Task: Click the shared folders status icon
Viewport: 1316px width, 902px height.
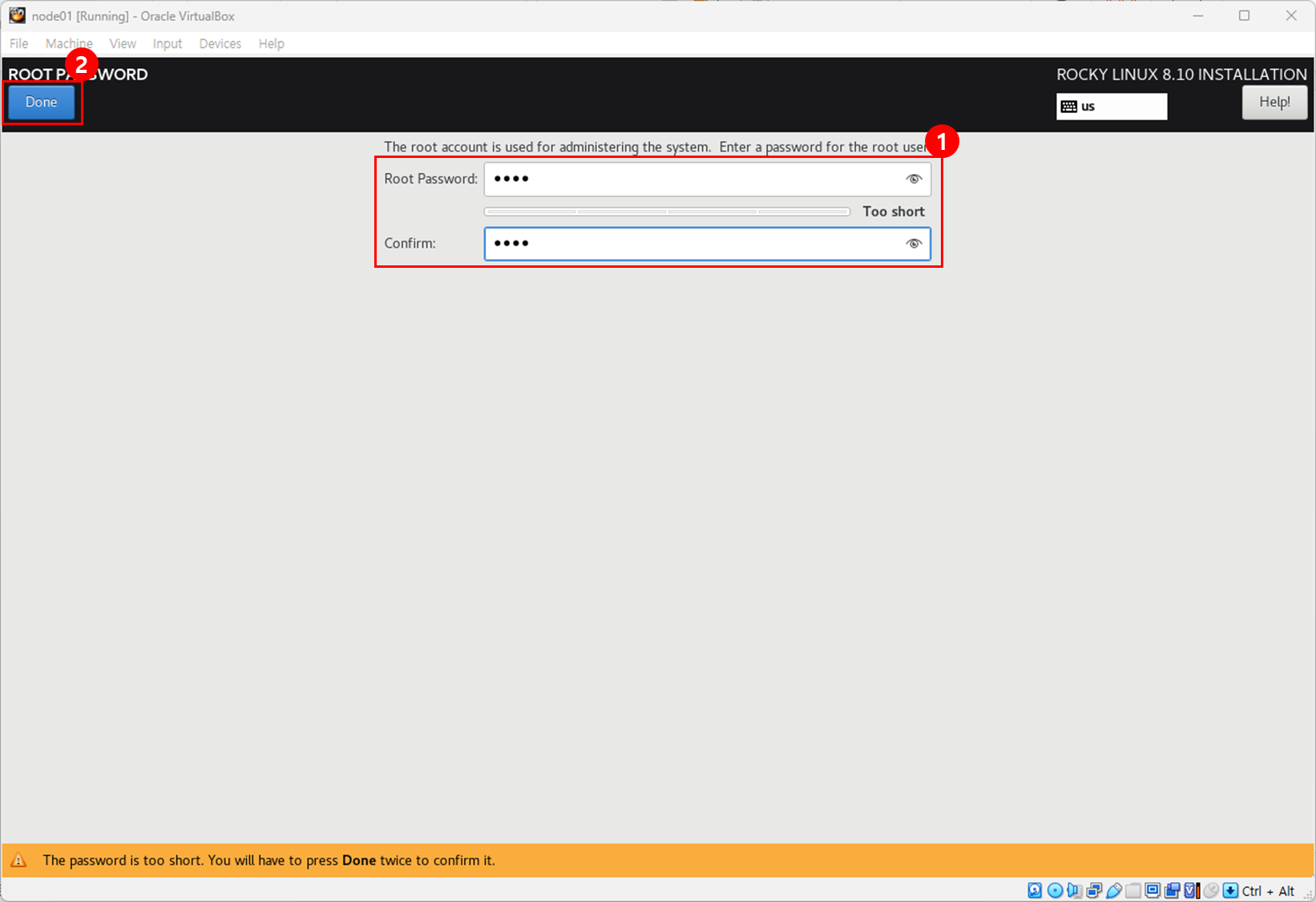Action: (x=1132, y=890)
